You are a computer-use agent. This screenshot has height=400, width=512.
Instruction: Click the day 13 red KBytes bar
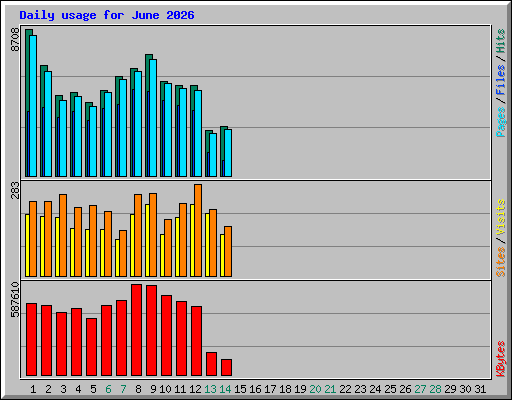(211, 364)
